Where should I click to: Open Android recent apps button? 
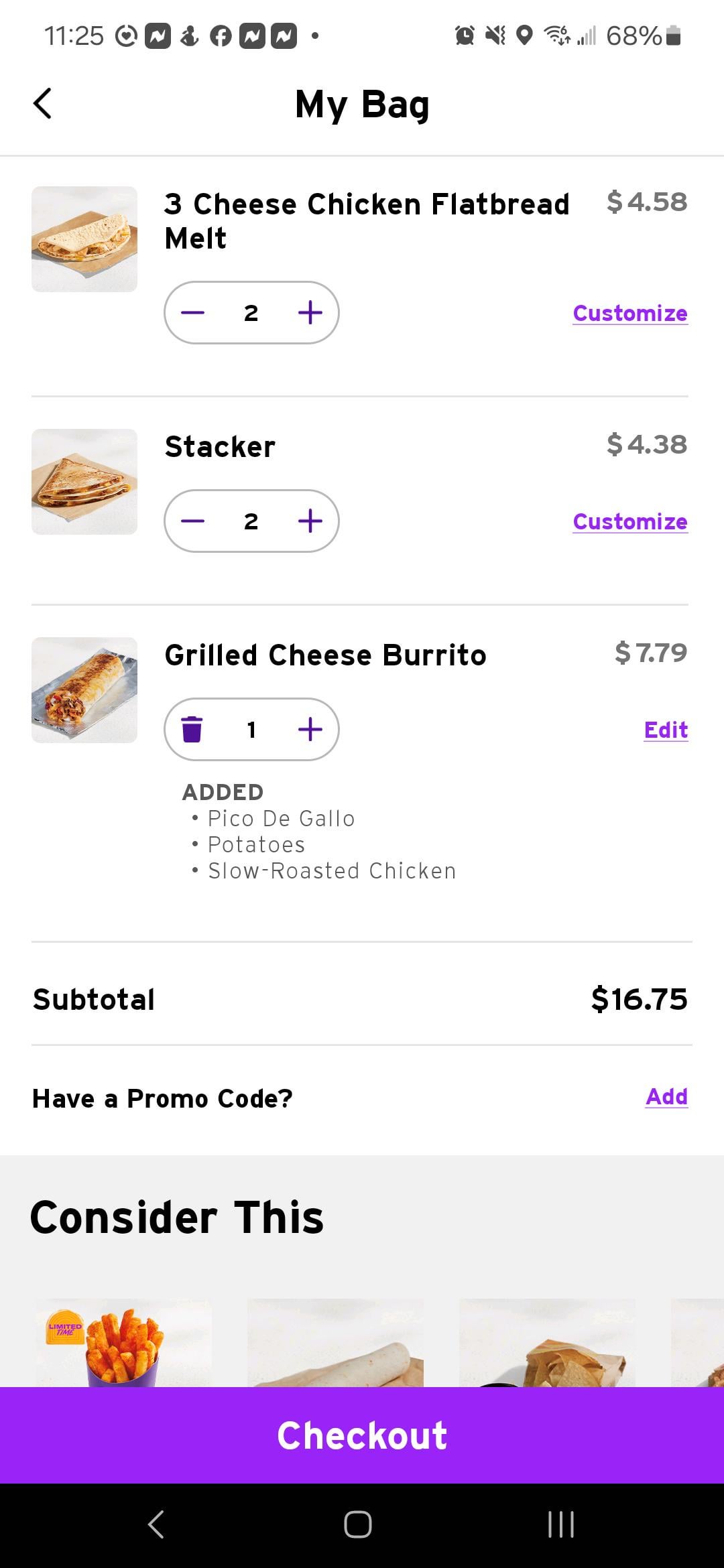560,1524
